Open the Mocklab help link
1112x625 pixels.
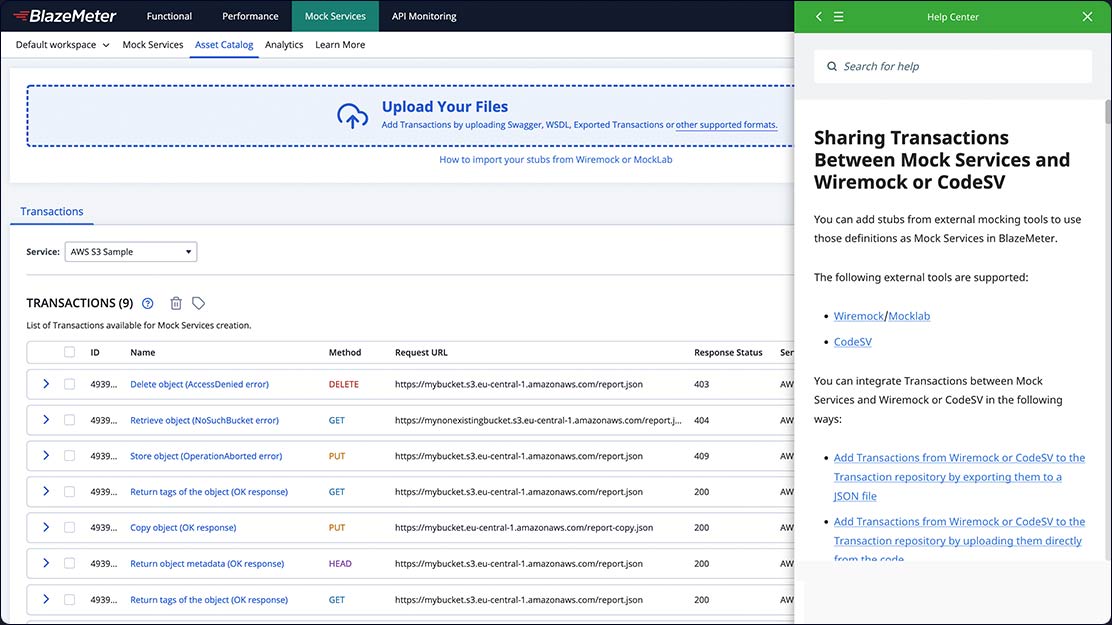click(909, 316)
